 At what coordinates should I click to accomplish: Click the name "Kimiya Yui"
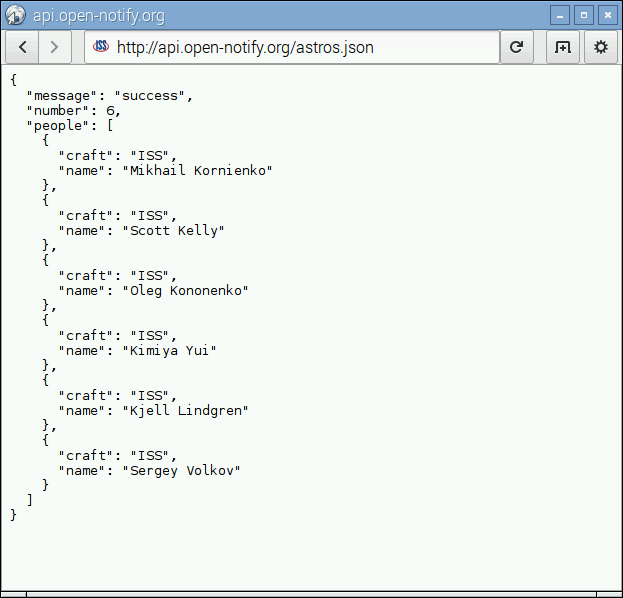[169, 351]
